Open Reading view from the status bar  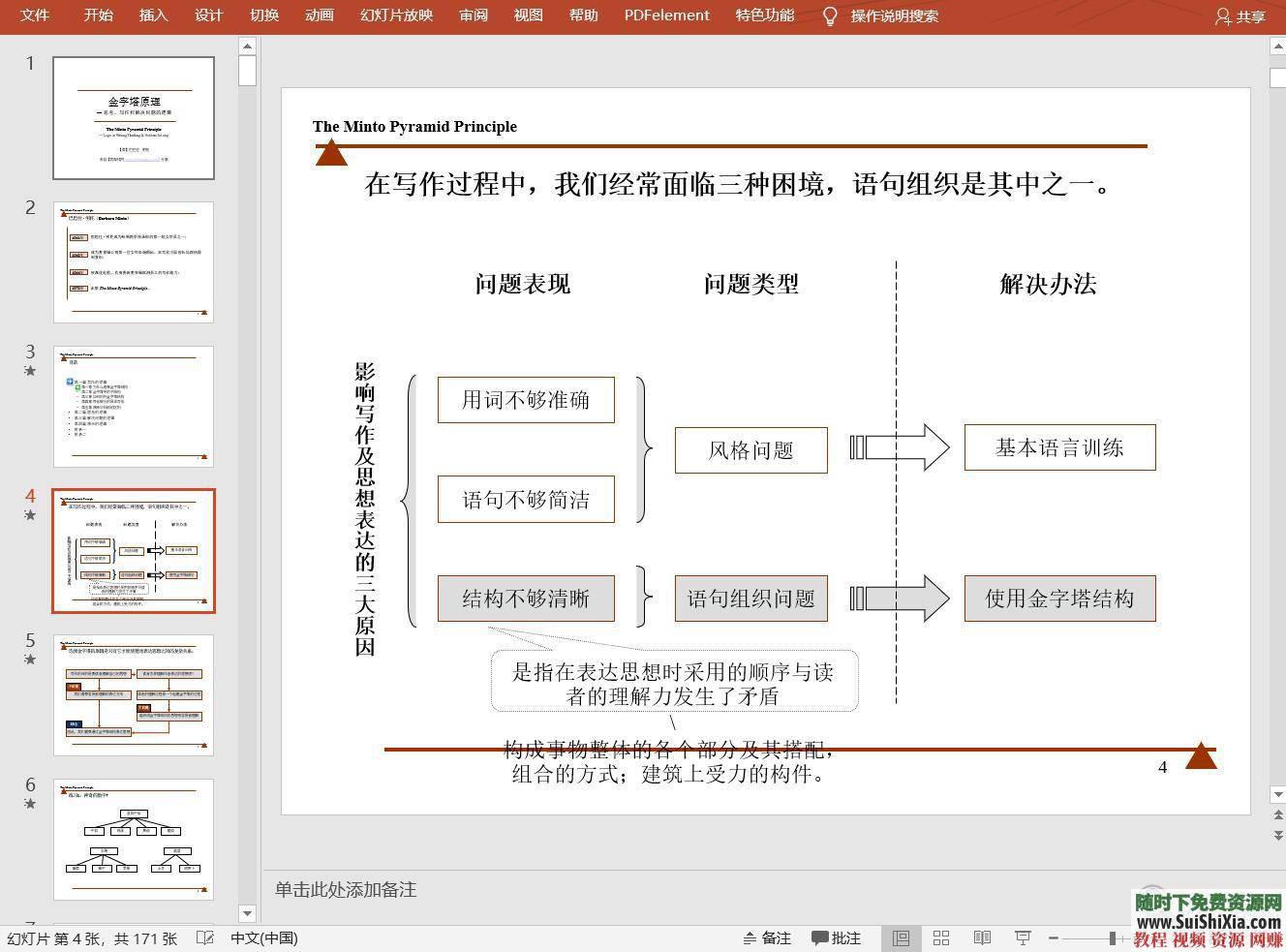tap(982, 937)
